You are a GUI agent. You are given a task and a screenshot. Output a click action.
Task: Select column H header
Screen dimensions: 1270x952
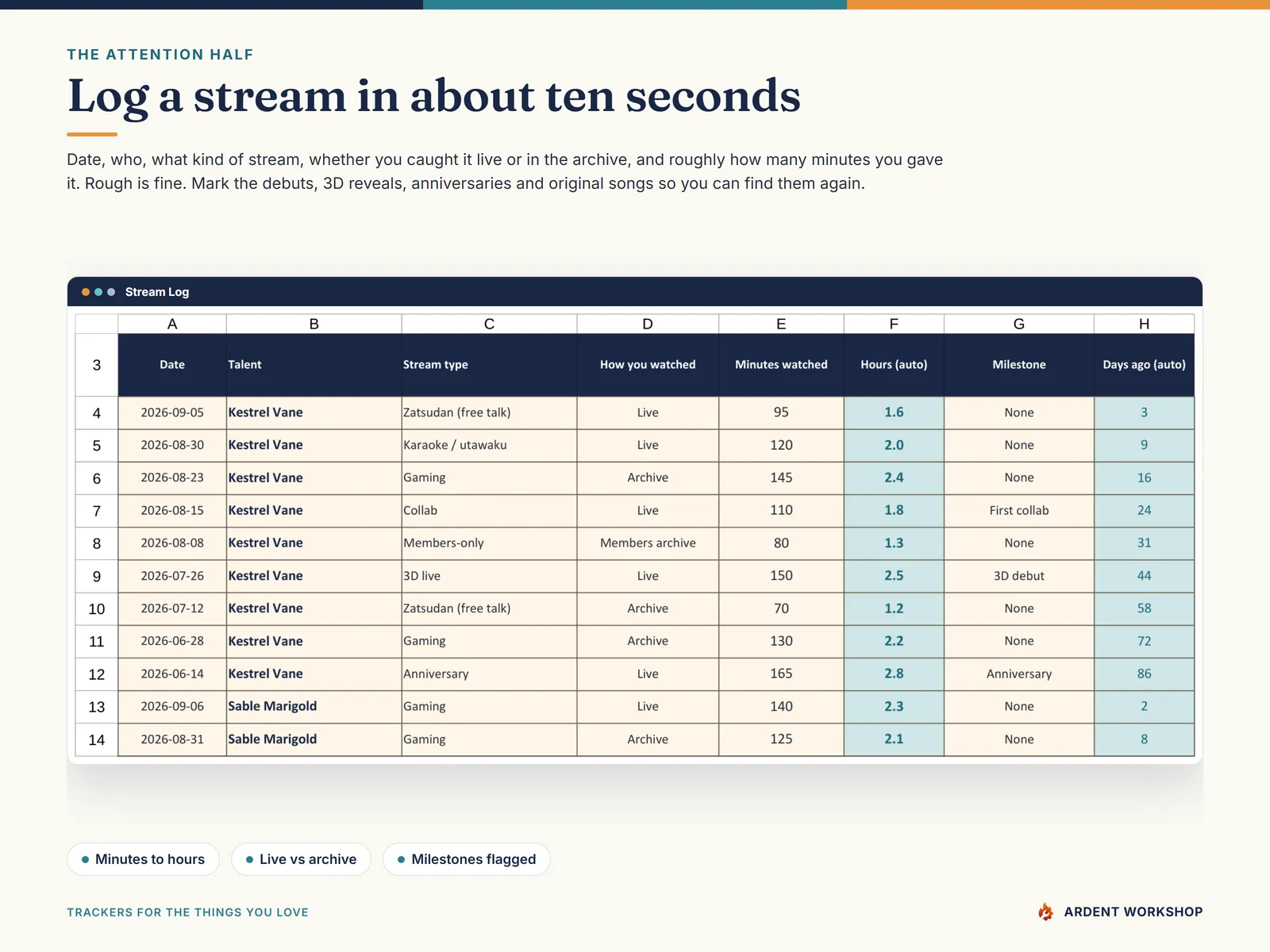click(x=1144, y=324)
